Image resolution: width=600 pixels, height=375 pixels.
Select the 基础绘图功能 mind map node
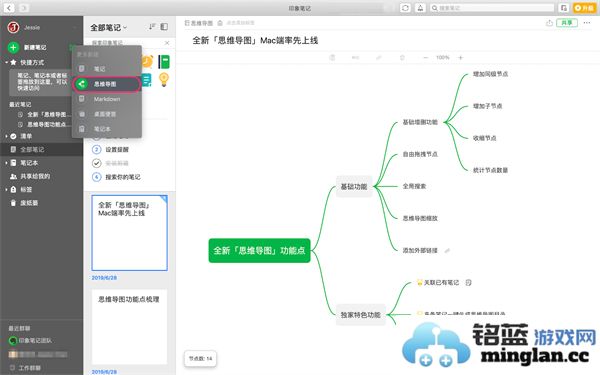point(420,122)
